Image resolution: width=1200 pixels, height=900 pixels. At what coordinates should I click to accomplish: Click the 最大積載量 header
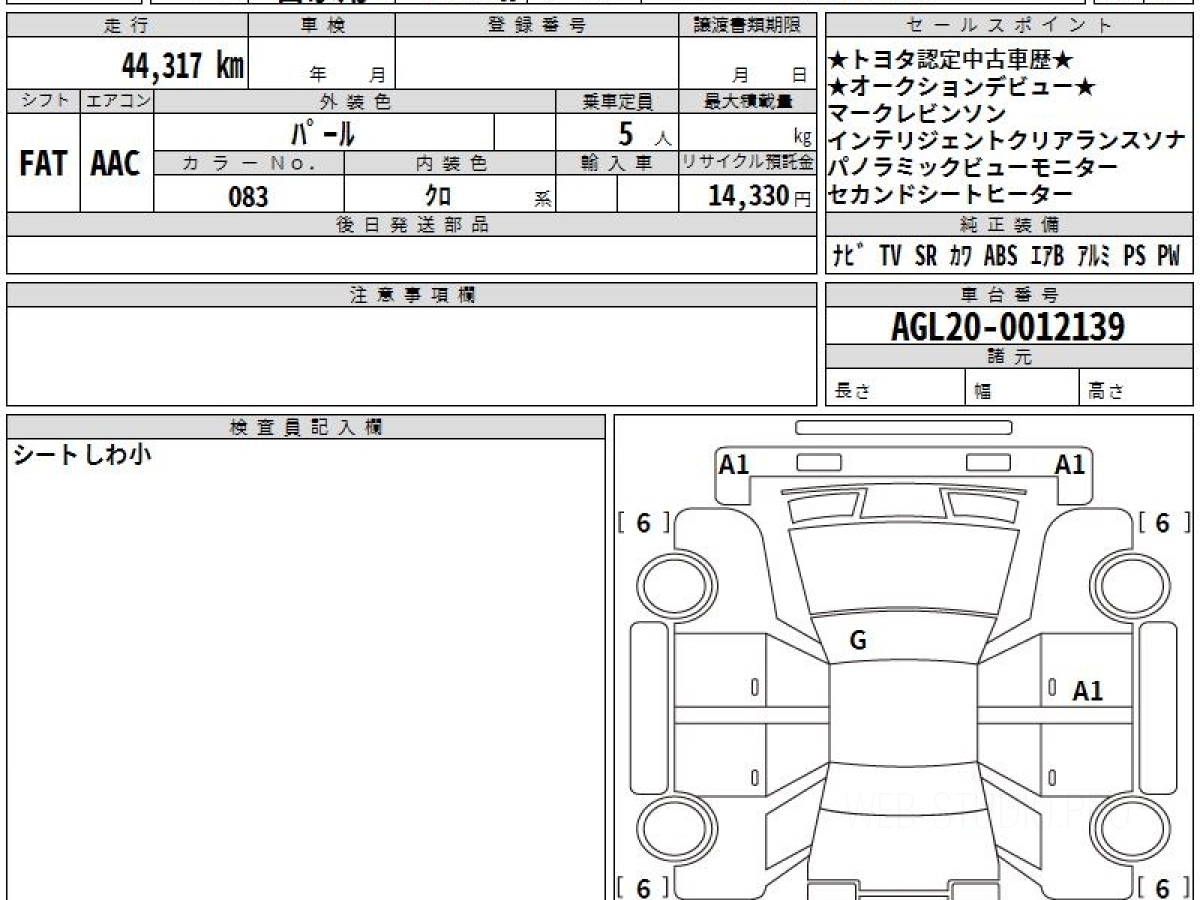point(748,101)
